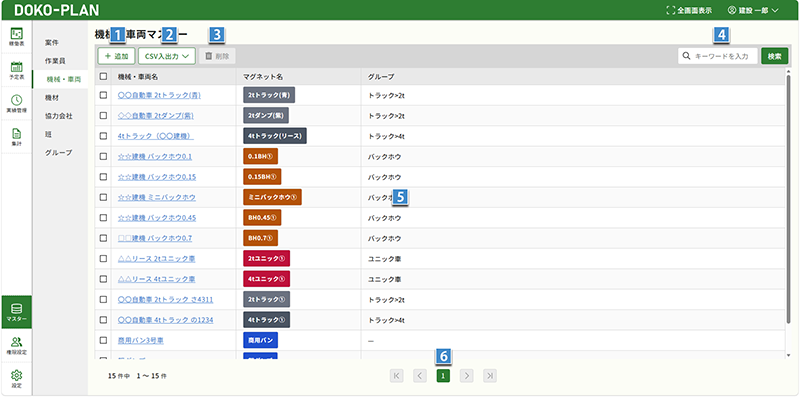Click the マグネット名 column header
This screenshot has height=397, width=800.
tap(263, 77)
